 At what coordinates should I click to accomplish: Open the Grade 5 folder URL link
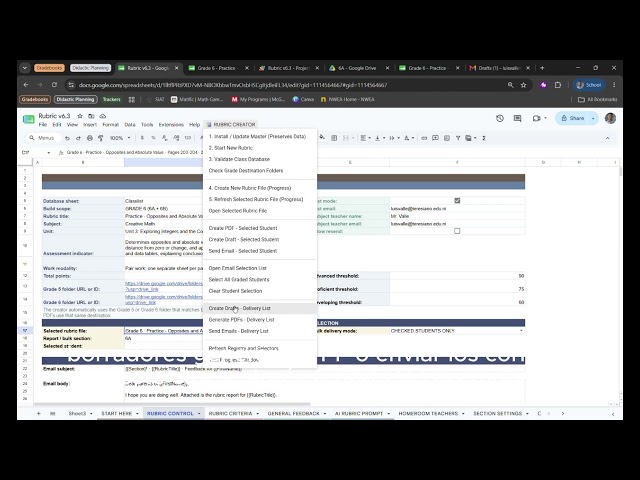(163, 286)
